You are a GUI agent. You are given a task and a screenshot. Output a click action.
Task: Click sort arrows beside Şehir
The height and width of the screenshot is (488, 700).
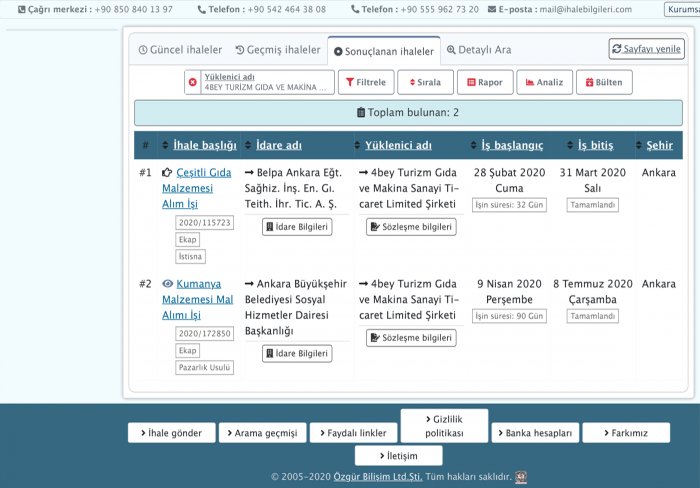[639, 145]
